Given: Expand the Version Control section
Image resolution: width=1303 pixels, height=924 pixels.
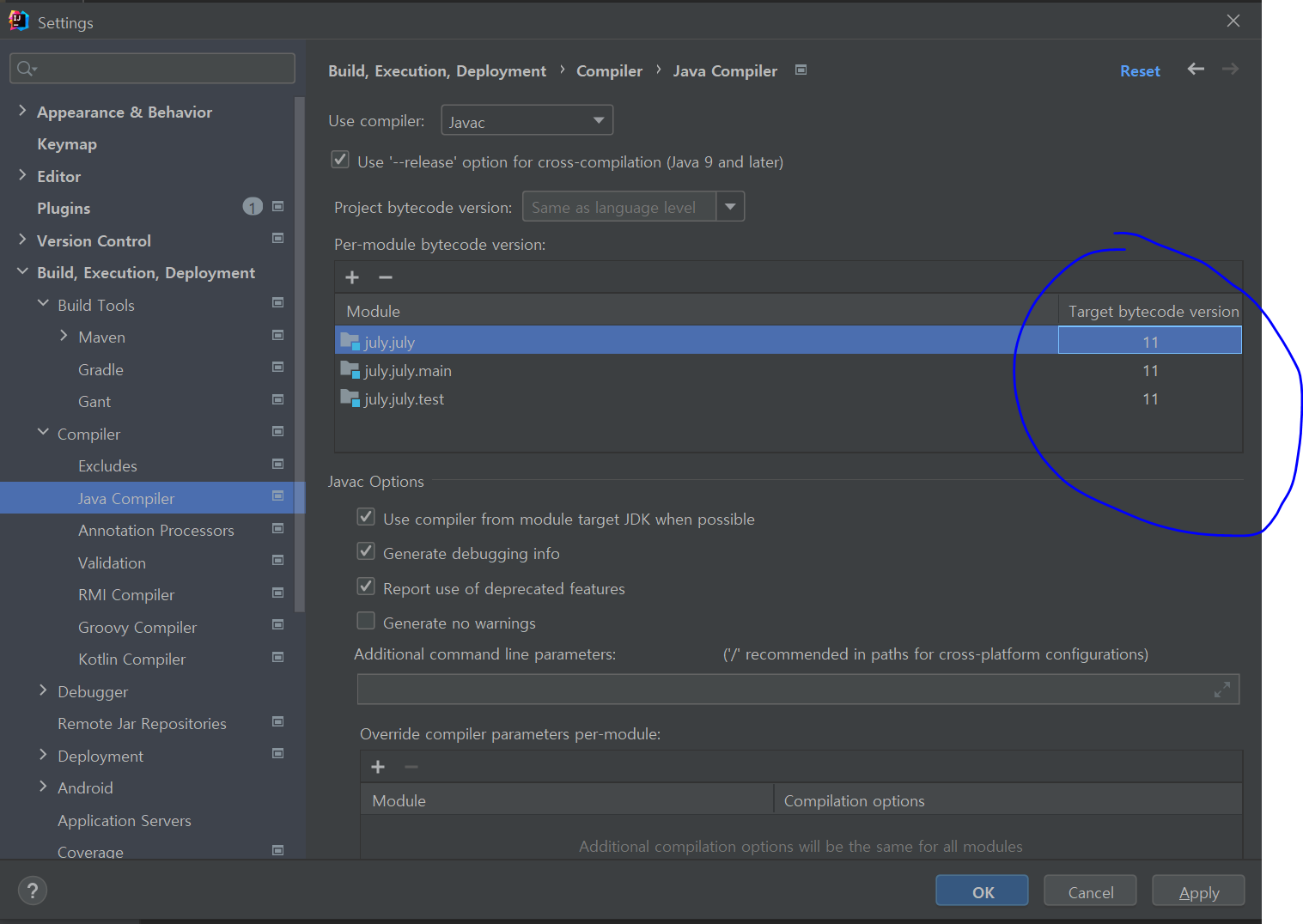Looking at the screenshot, I should click(x=22, y=240).
